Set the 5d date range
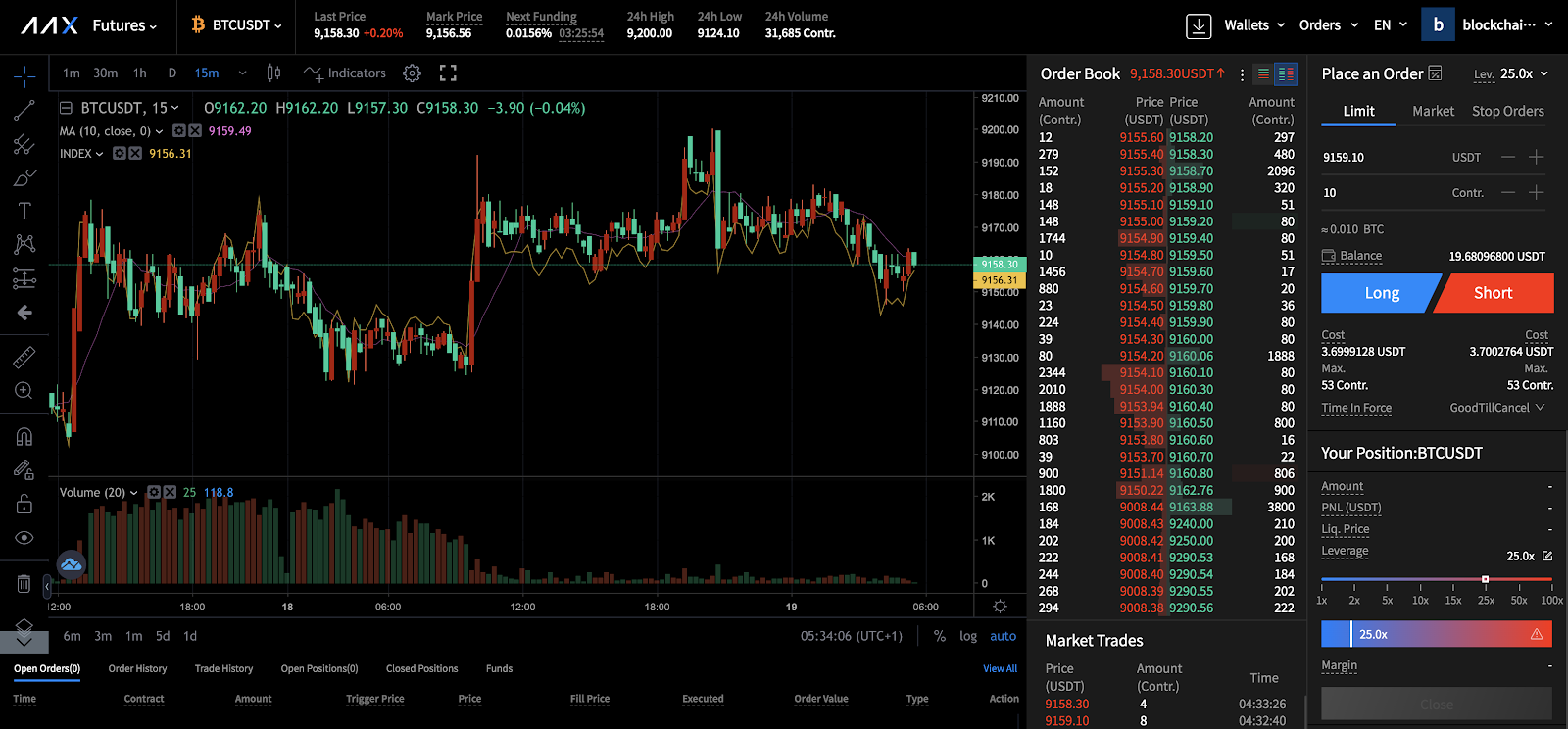The height and width of the screenshot is (729, 1568). click(163, 636)
